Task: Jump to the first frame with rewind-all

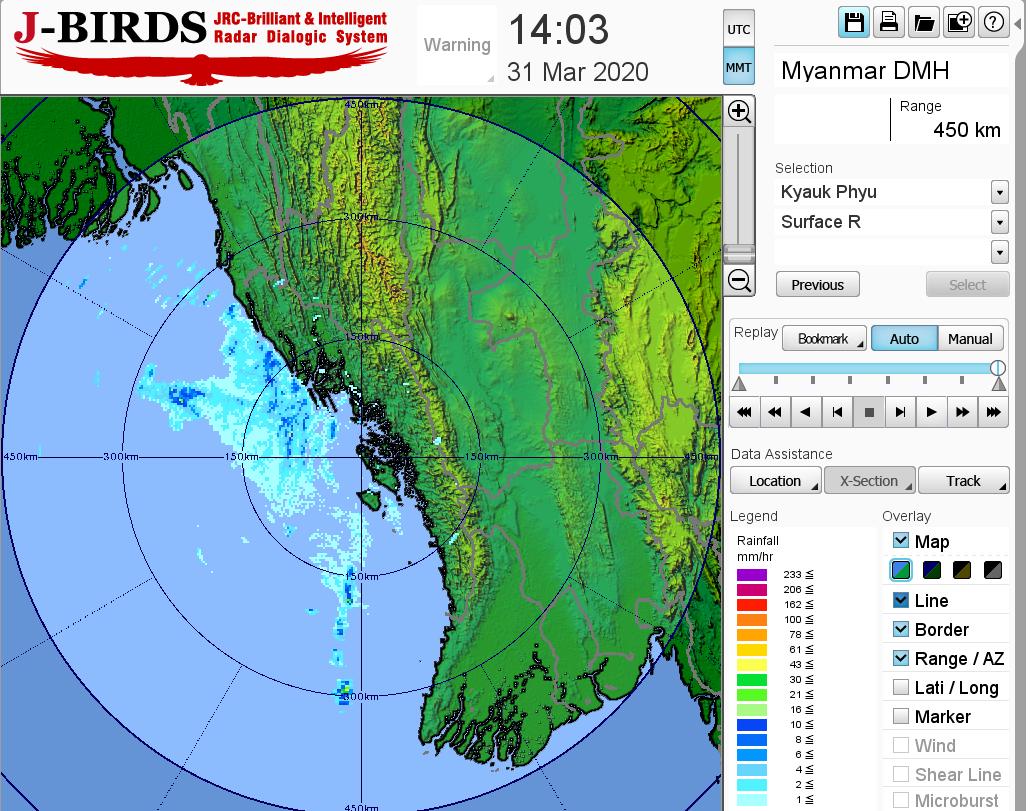Action: (x=743, y=412)
